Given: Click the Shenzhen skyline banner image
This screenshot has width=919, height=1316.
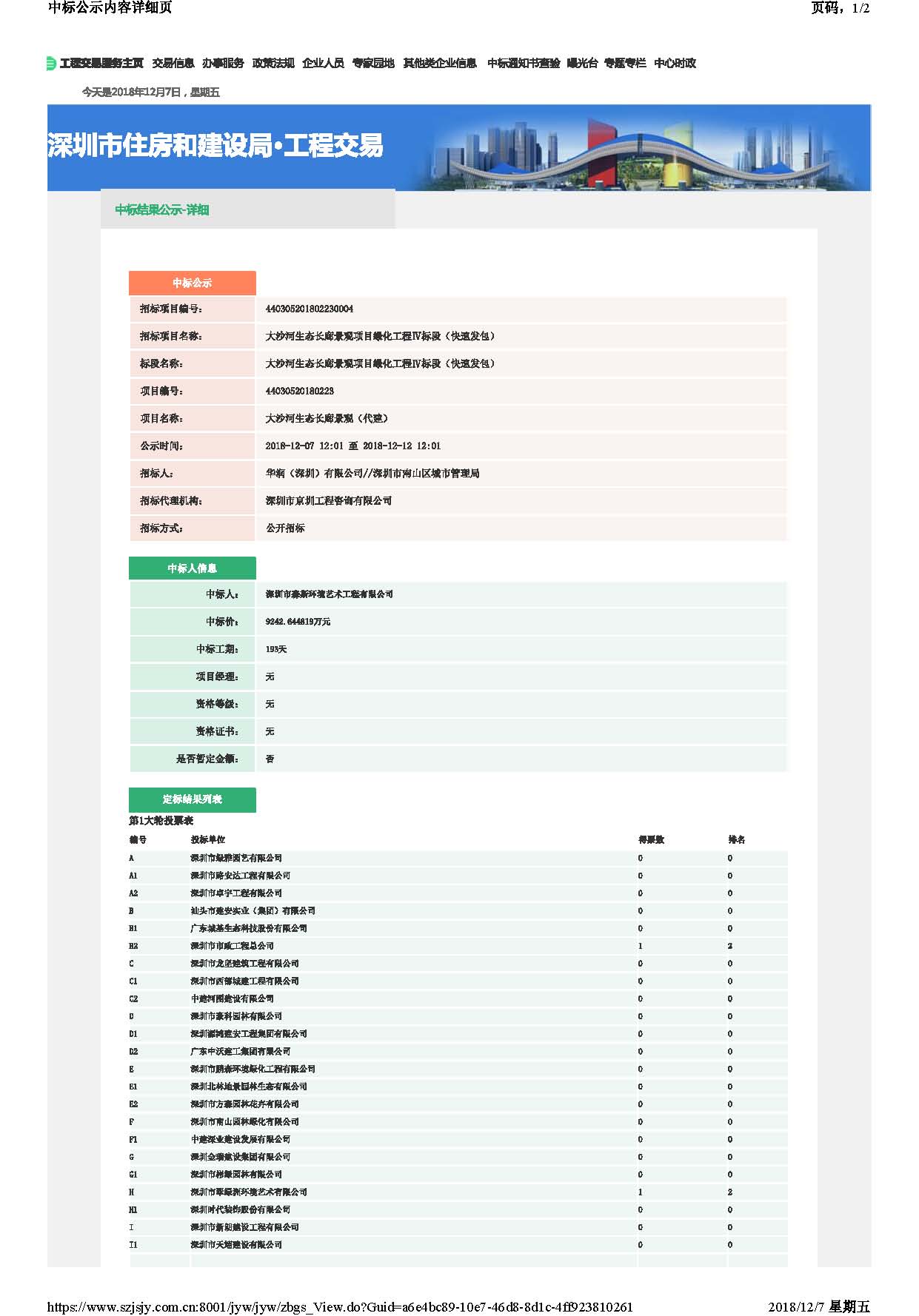Looking at the screenshot, I should (x=644, y=152).
